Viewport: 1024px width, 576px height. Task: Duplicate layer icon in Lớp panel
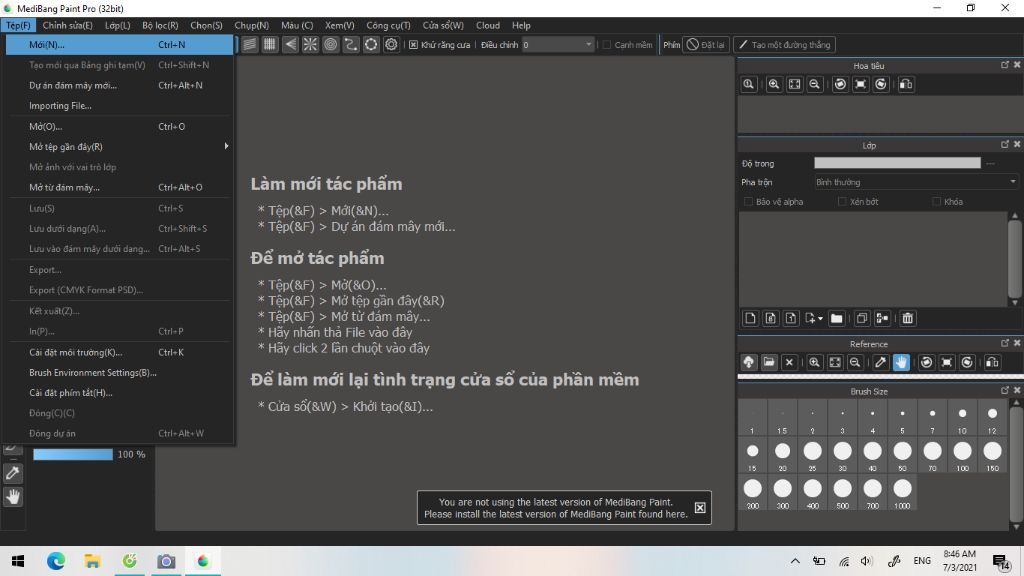(861, 318)
